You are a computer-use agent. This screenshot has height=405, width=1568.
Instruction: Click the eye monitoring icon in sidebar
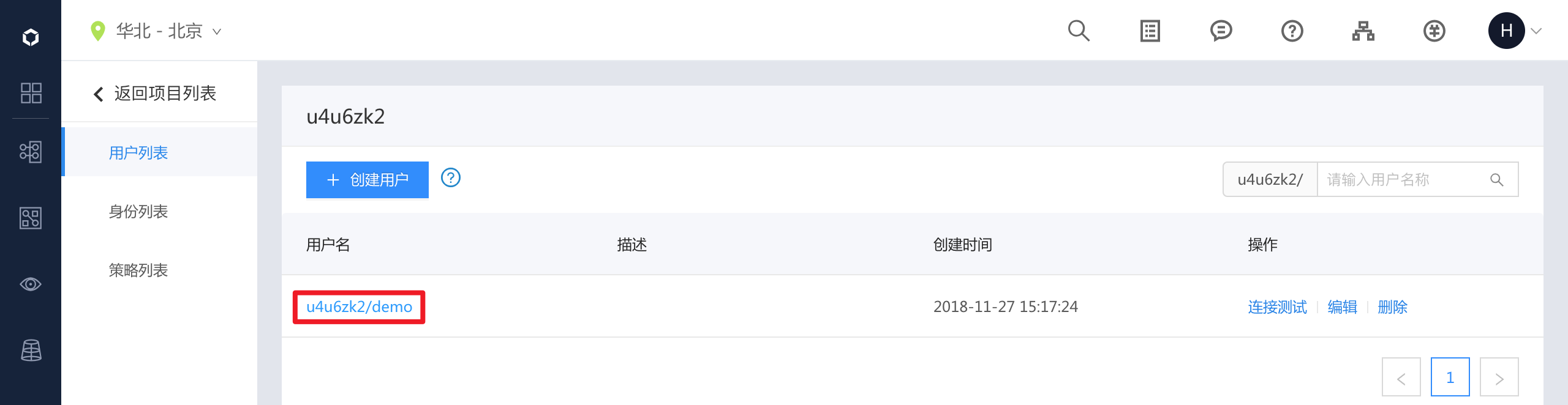point(31,284)
